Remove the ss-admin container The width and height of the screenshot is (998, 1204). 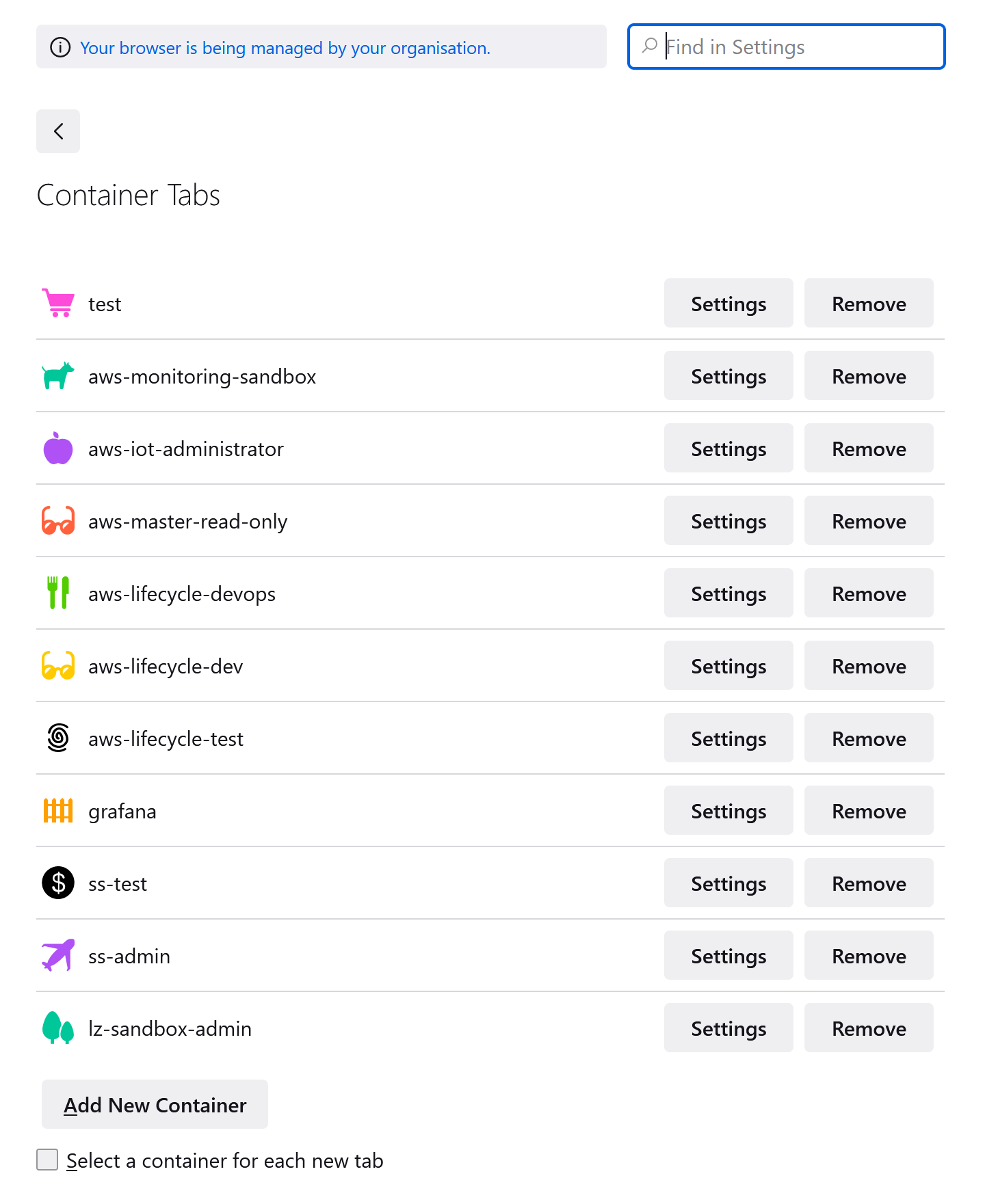(x=869, y=955)
